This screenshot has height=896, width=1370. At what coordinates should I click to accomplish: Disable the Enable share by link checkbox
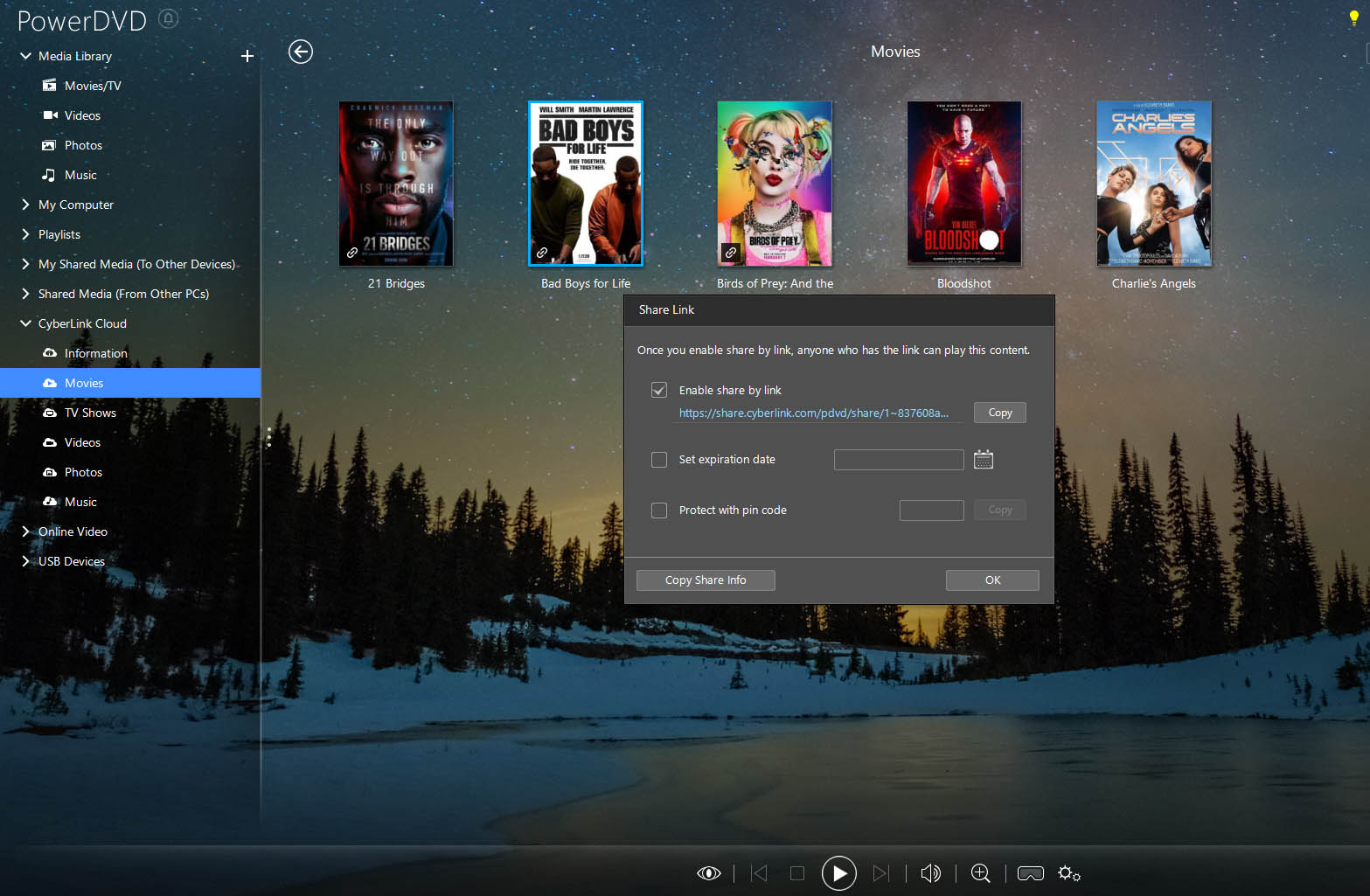(658, 390)
